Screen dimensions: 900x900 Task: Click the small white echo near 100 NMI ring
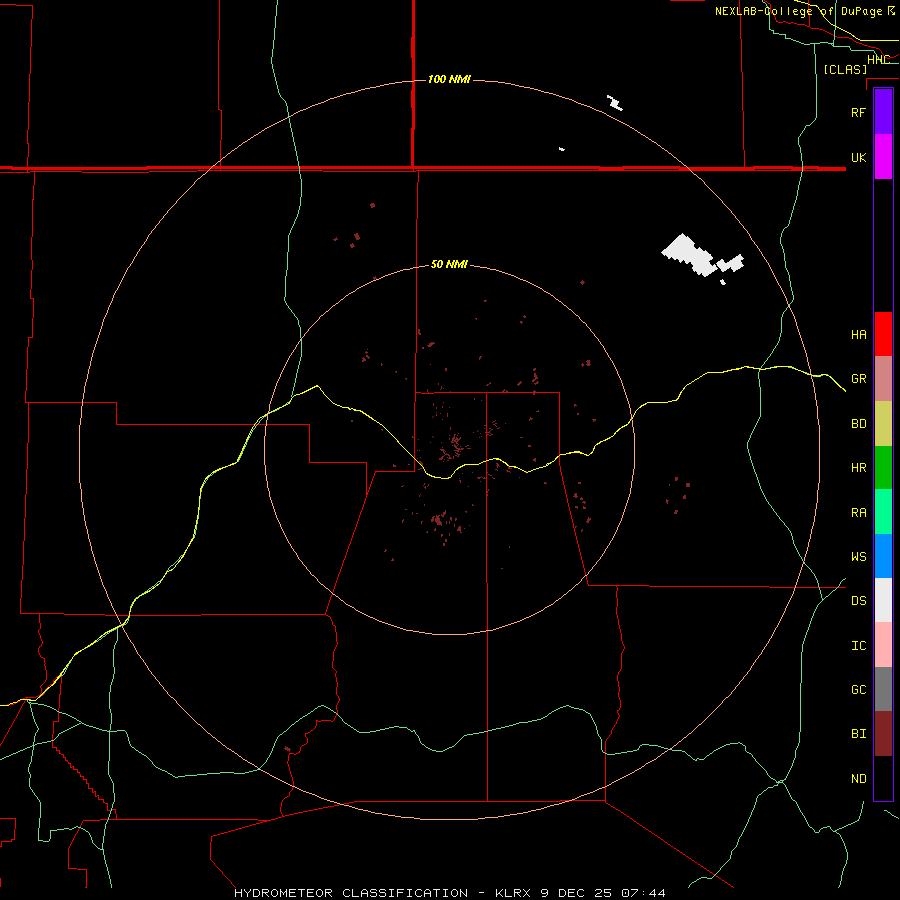pos(615,103)
